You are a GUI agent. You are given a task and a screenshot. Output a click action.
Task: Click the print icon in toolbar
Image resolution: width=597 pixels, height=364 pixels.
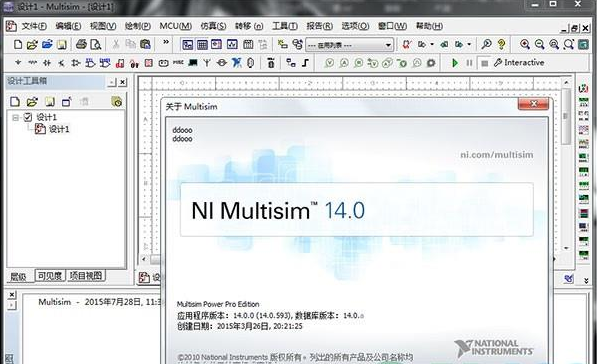81,44
